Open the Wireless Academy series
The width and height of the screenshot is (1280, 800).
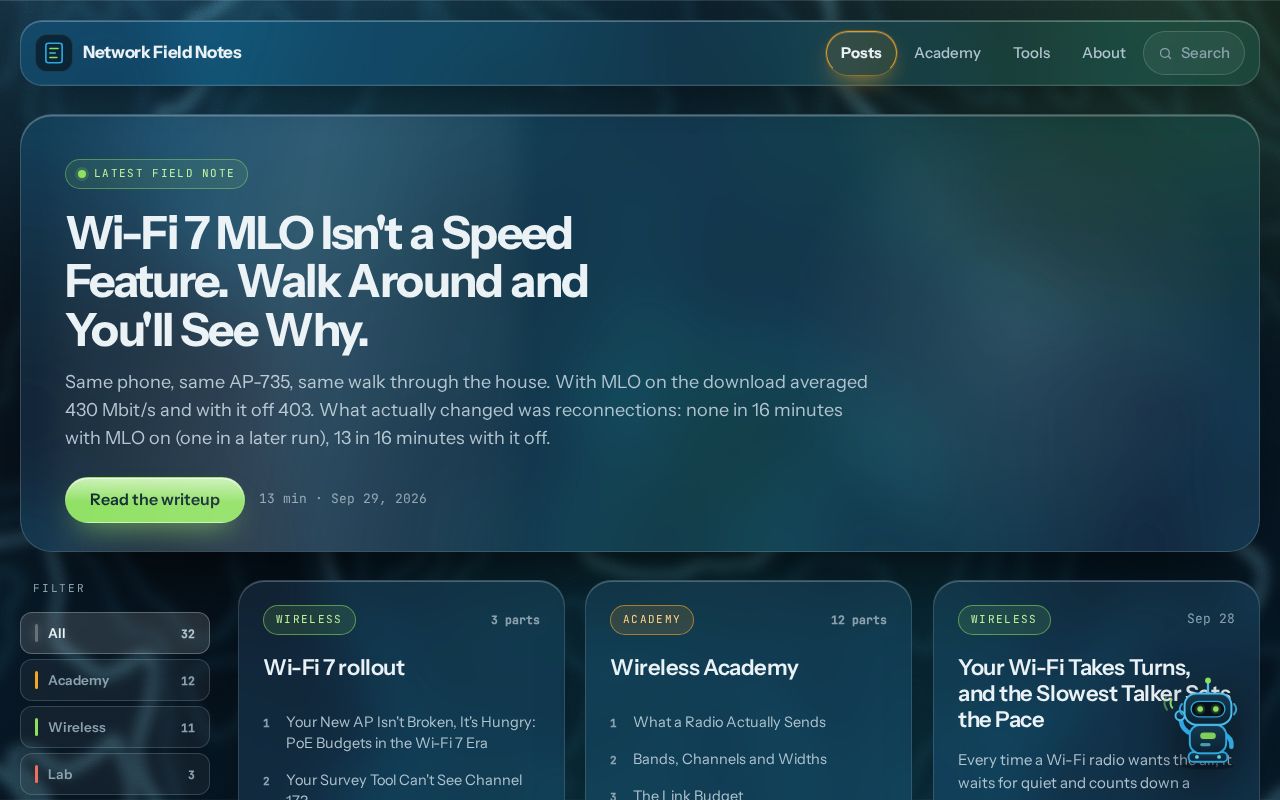pos(705,667)
